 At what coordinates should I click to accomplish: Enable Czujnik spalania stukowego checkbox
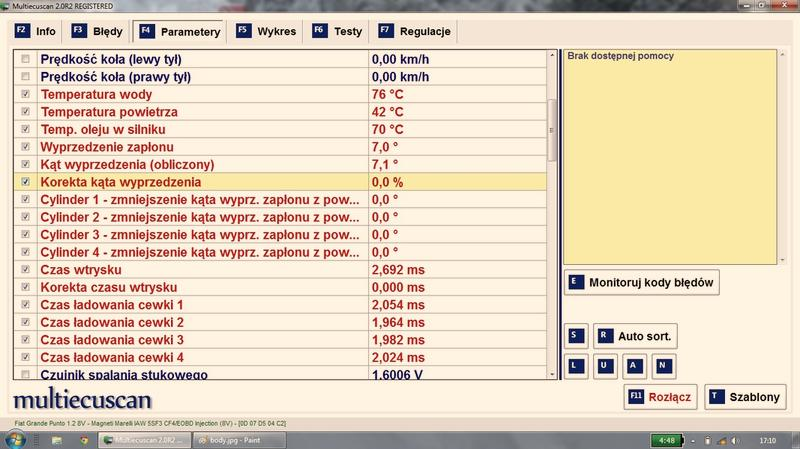[26, 375]
